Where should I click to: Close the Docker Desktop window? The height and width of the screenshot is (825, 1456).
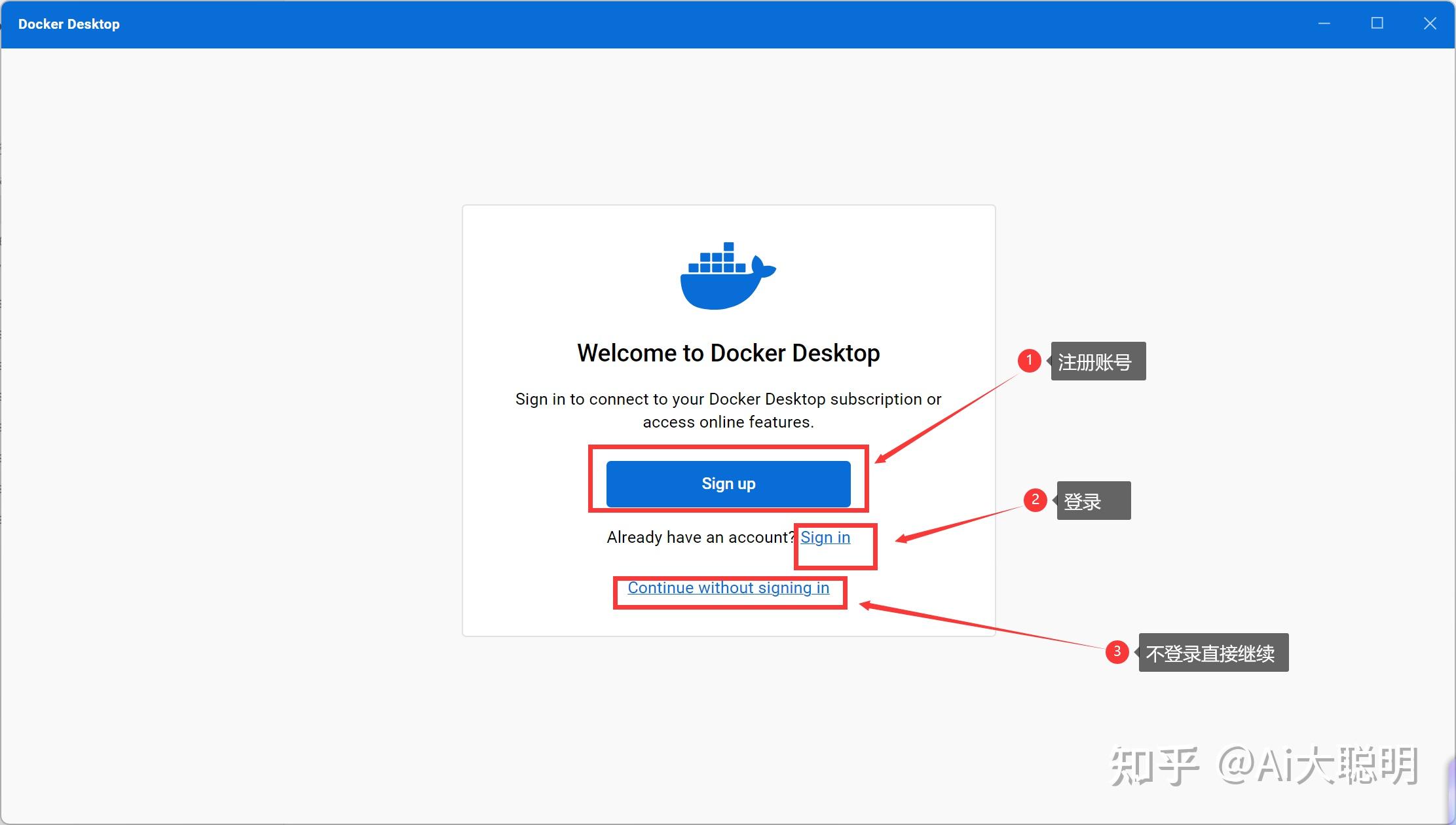tap(1430, 24)
